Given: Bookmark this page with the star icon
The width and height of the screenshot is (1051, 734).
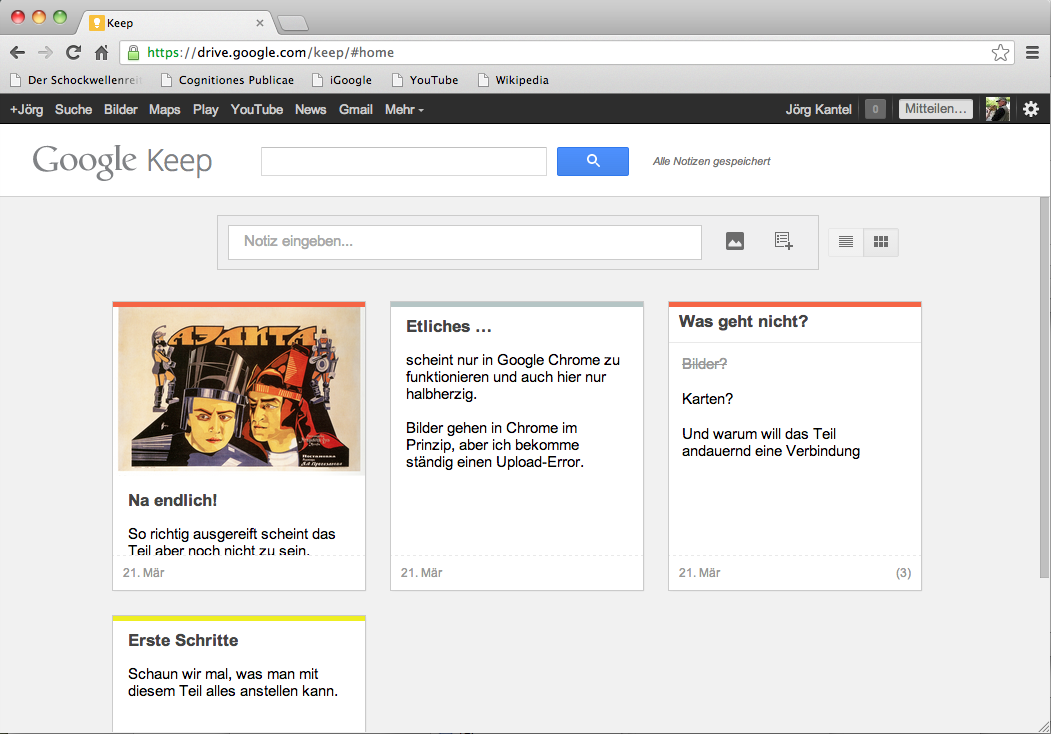Looking at the screenshot, I should point(1000,52).
